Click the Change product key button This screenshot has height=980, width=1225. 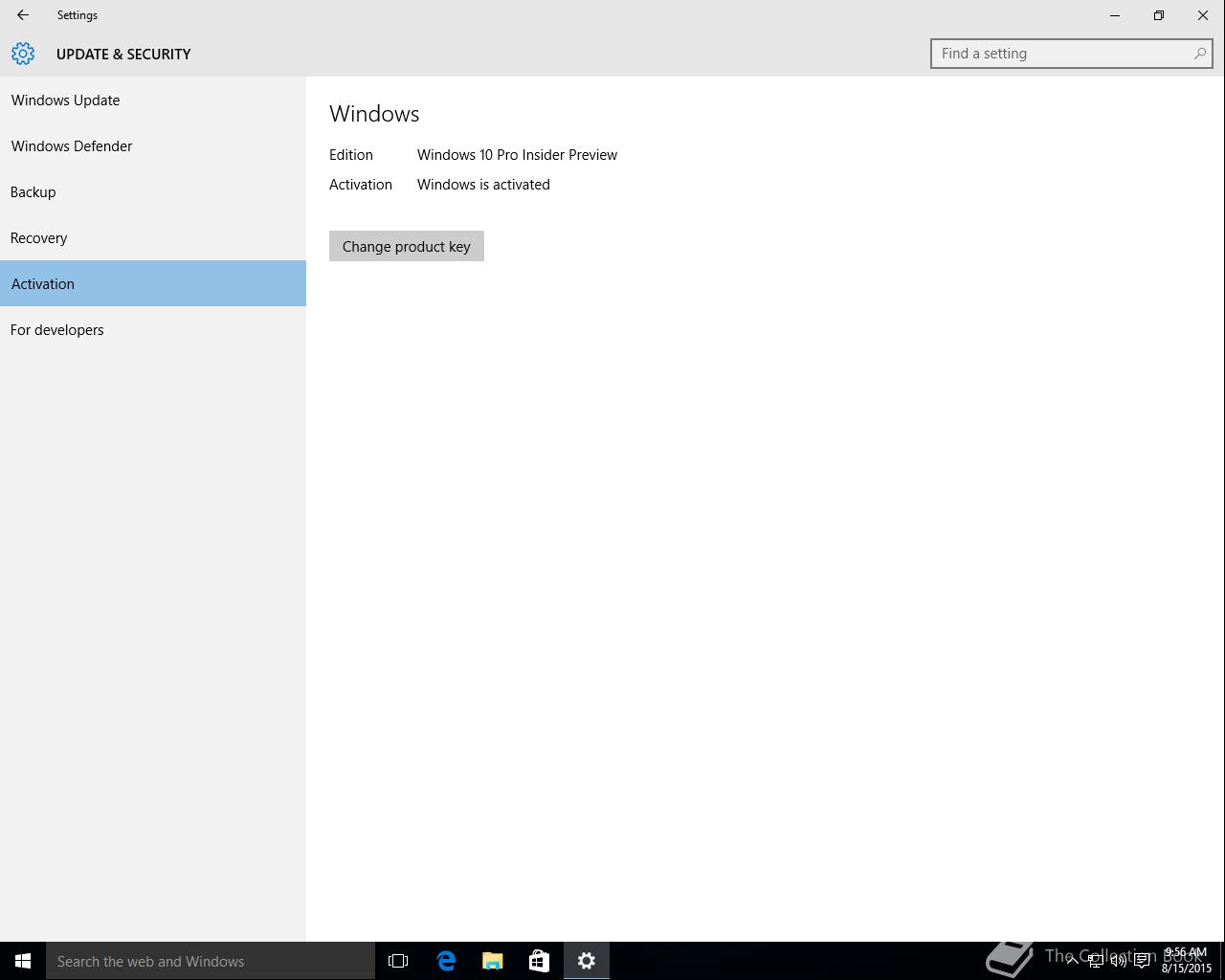pos(407,246)
